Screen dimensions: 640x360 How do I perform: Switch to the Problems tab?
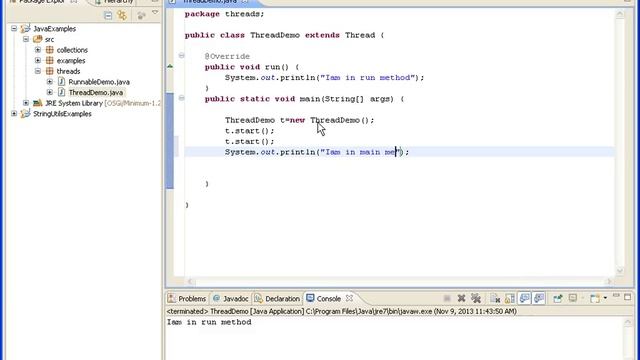click(187, 298)
